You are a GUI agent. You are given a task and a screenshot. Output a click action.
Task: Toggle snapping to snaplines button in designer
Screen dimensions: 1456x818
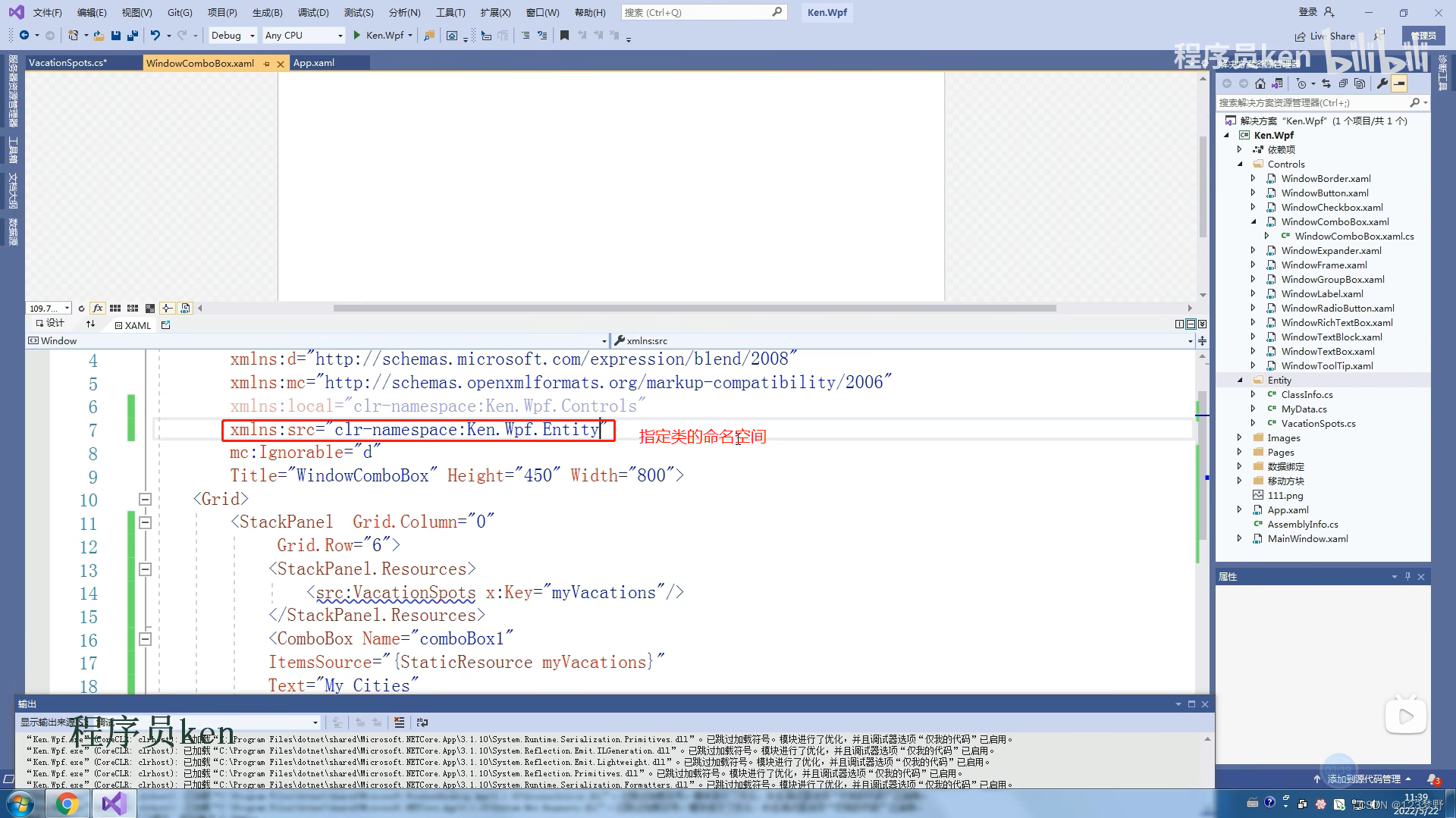click(168, 309)
